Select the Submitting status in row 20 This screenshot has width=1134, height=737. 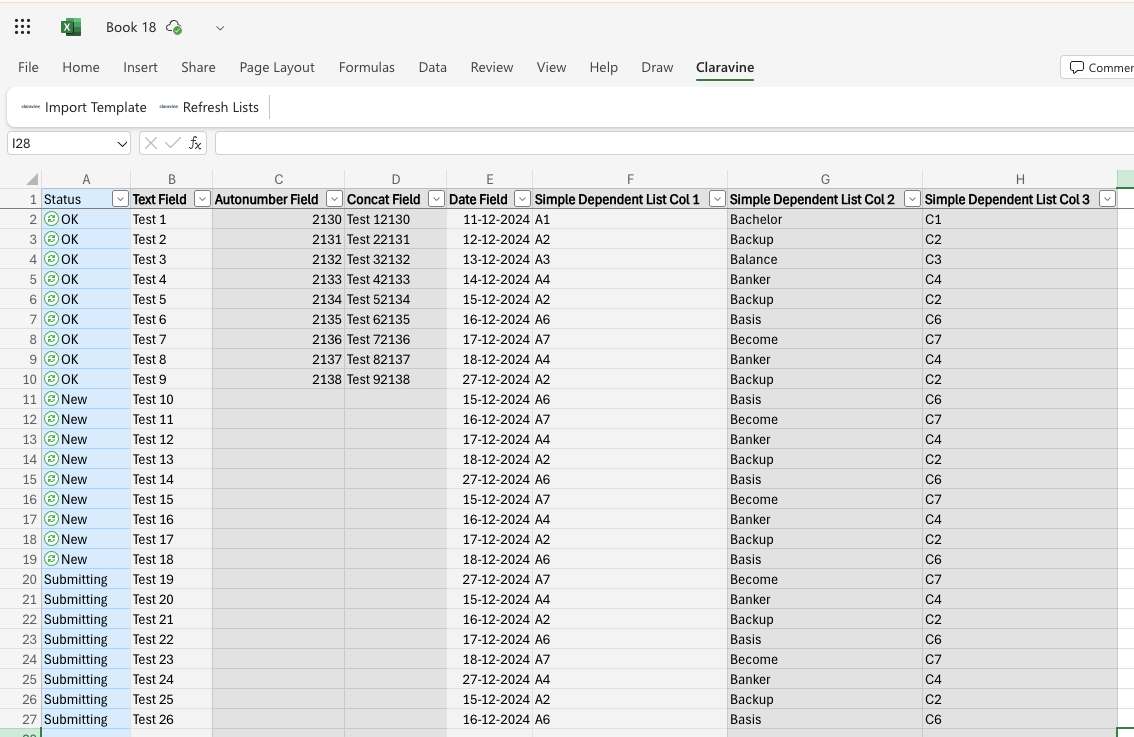[x=86, y=579]
